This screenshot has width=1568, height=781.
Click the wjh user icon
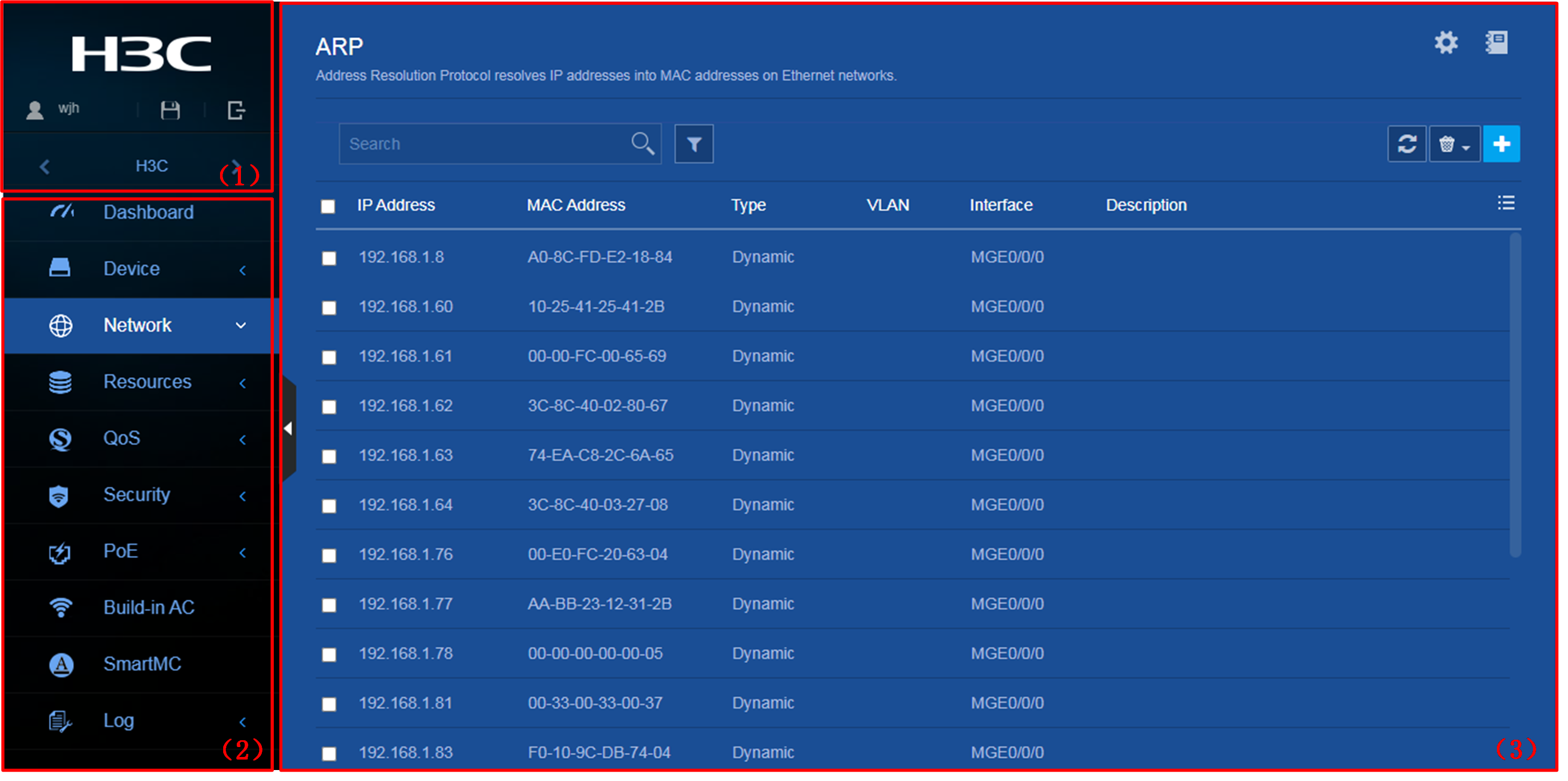[x=36, y=111]
